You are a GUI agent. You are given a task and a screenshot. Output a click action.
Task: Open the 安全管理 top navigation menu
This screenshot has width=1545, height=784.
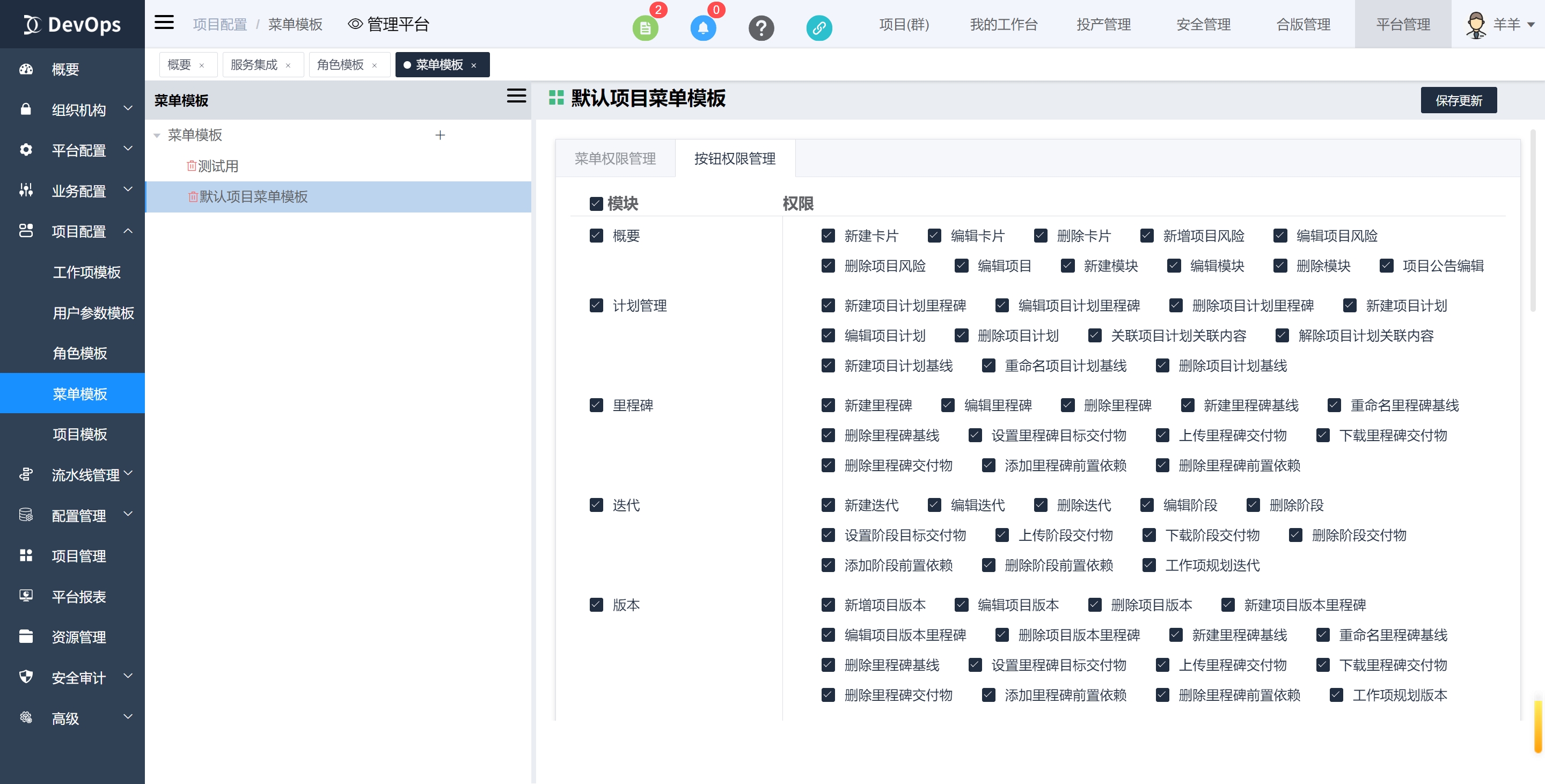click(1203, 25)
